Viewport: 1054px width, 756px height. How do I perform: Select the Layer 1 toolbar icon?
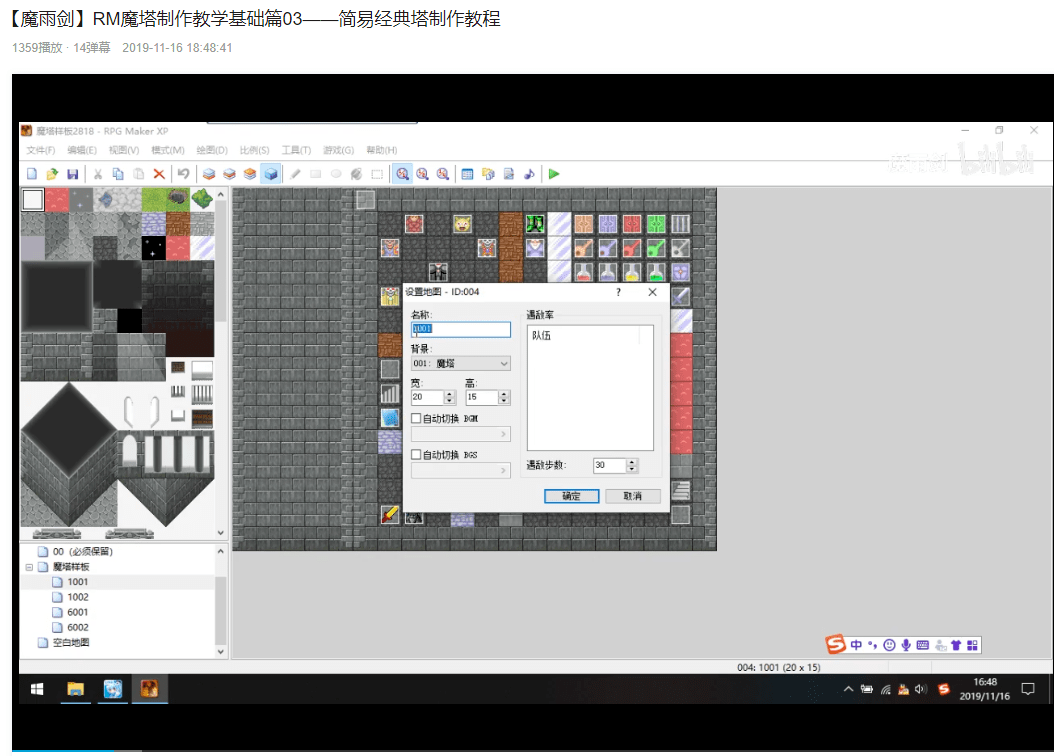click(x=209, y=174)
